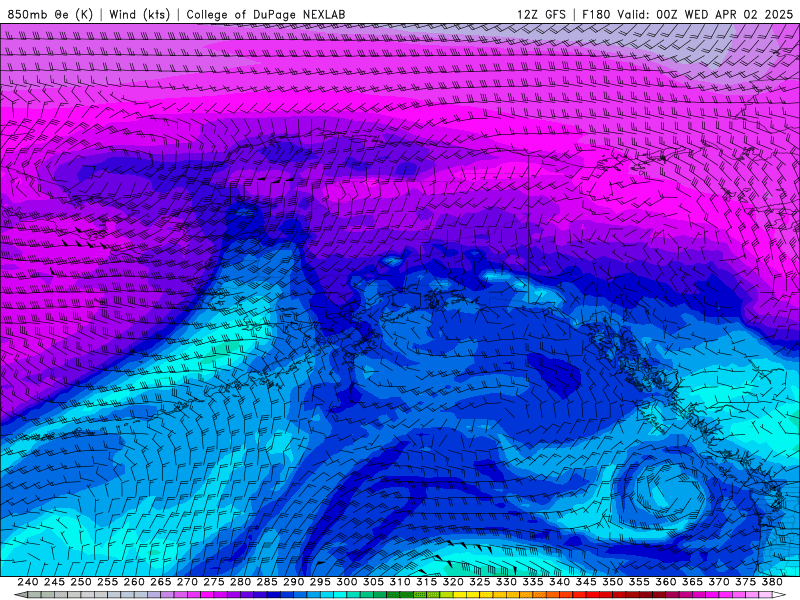Choose the 355 color scale number

click(x=639, y=582)
